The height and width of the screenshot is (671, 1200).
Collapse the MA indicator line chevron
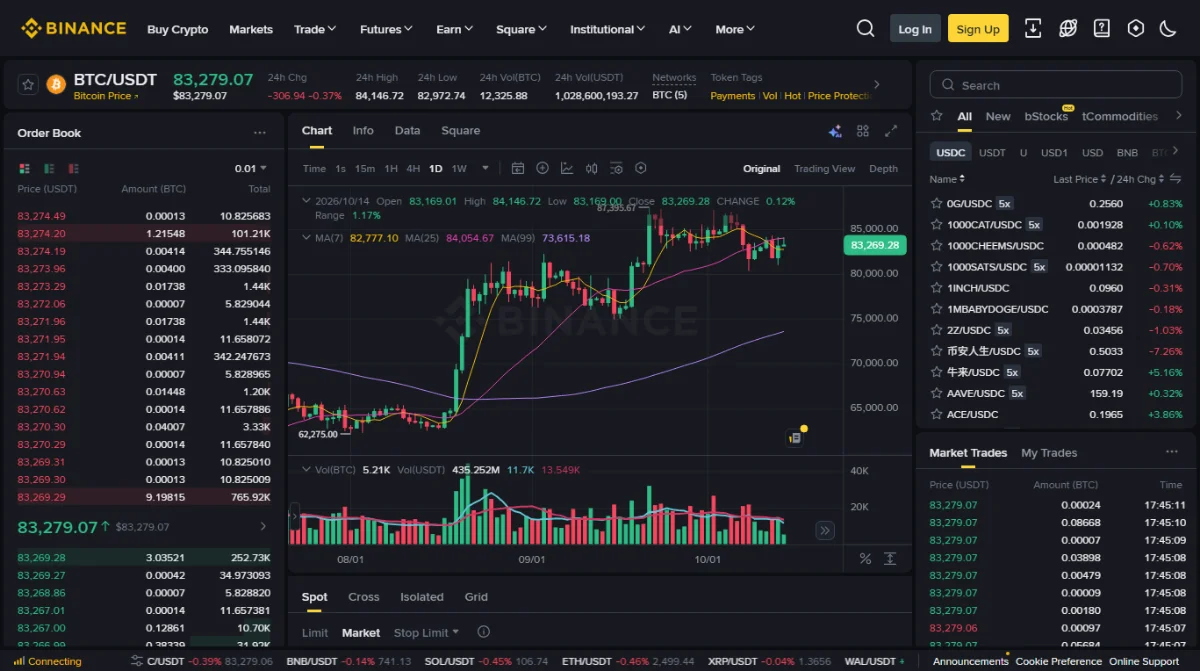(x=307, y=238)
